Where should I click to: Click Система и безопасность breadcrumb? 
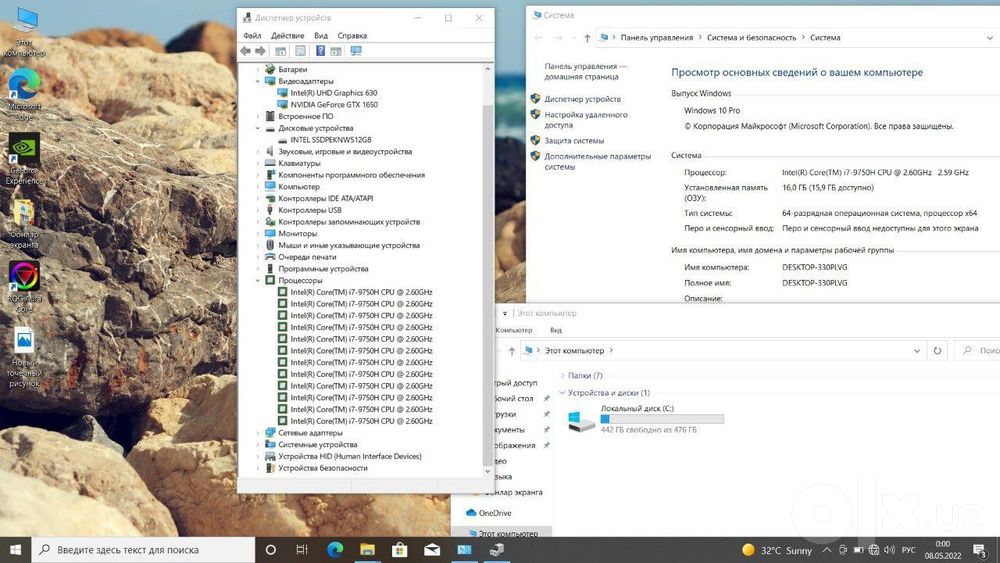751,38
